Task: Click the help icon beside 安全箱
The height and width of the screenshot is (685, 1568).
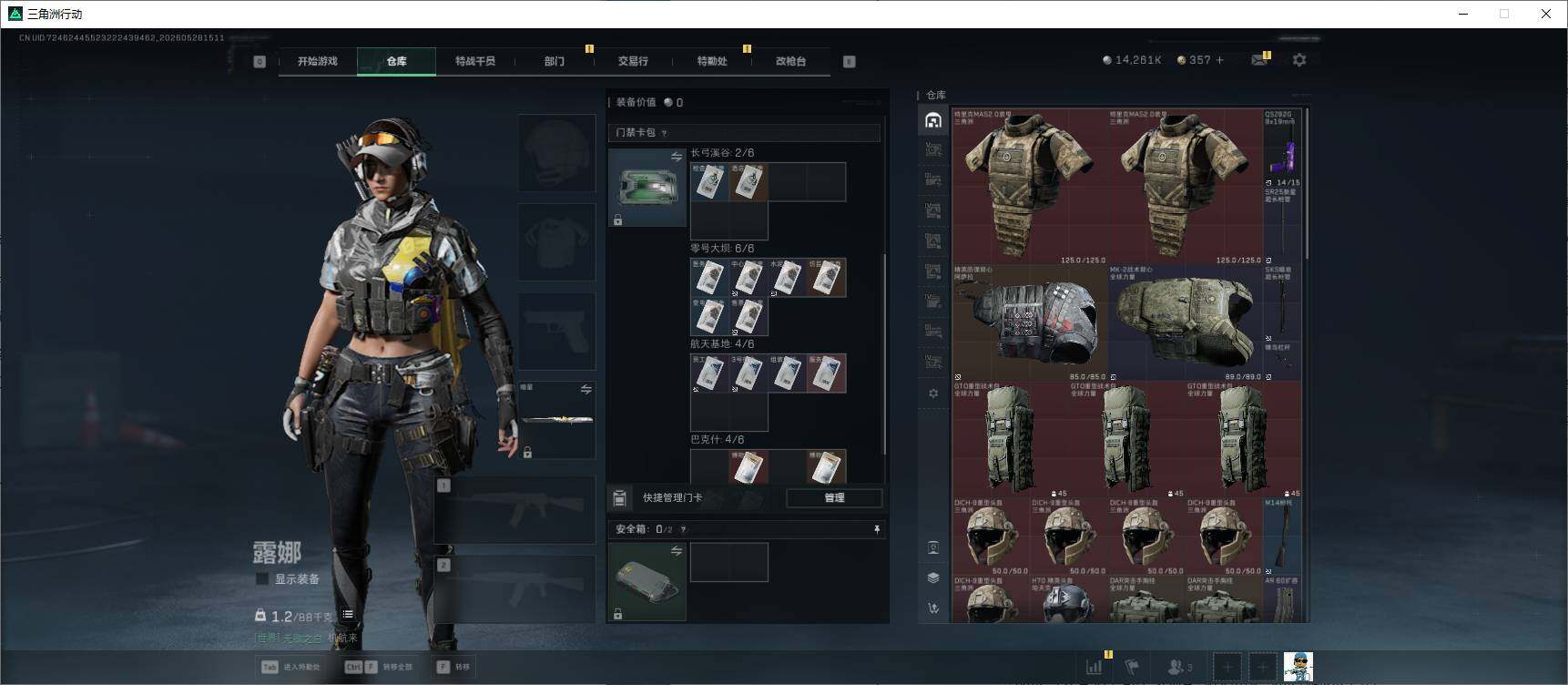Action: tap(683, 529)
